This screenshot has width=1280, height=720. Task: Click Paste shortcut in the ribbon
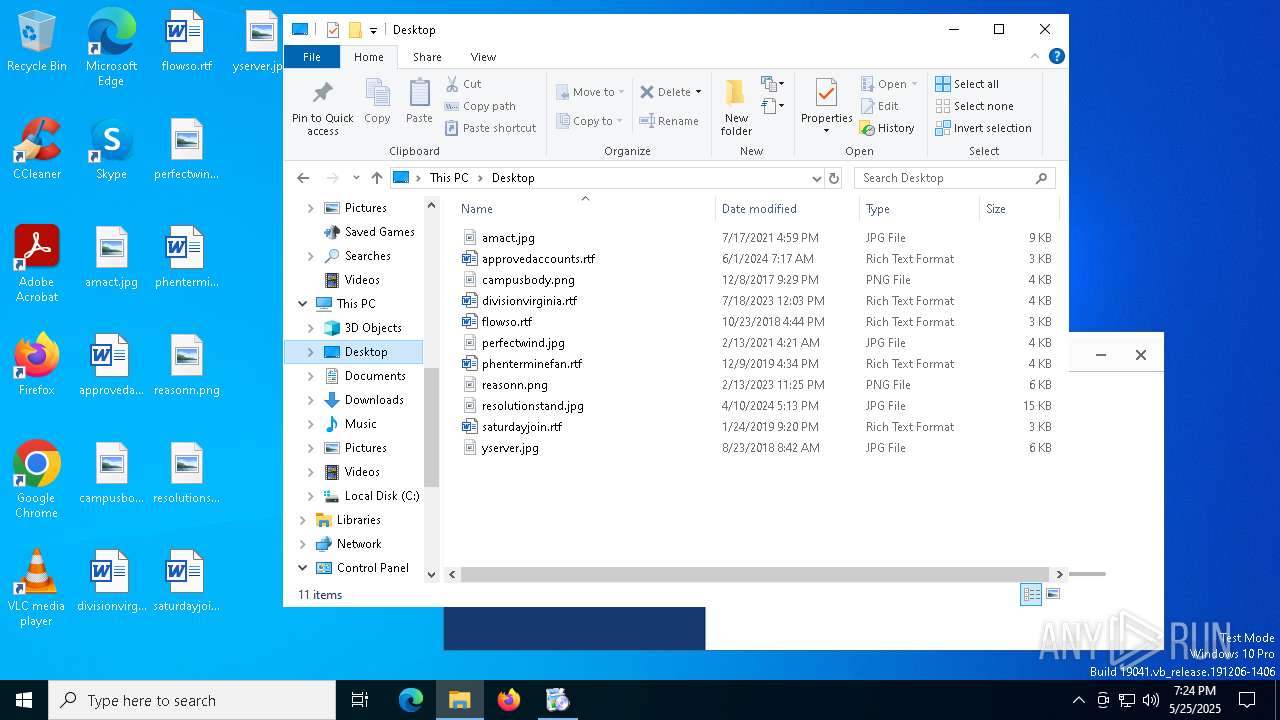(490, 128)
